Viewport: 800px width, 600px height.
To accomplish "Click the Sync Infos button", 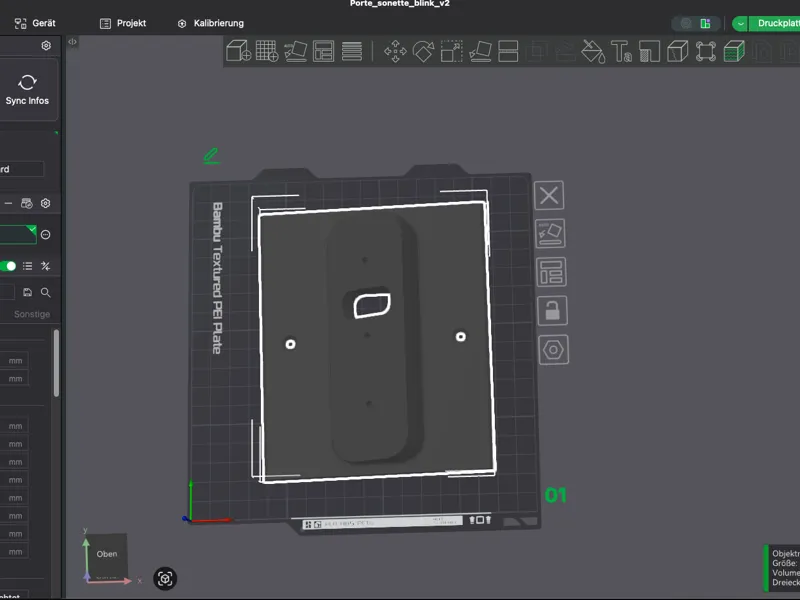I will (28, 90).
